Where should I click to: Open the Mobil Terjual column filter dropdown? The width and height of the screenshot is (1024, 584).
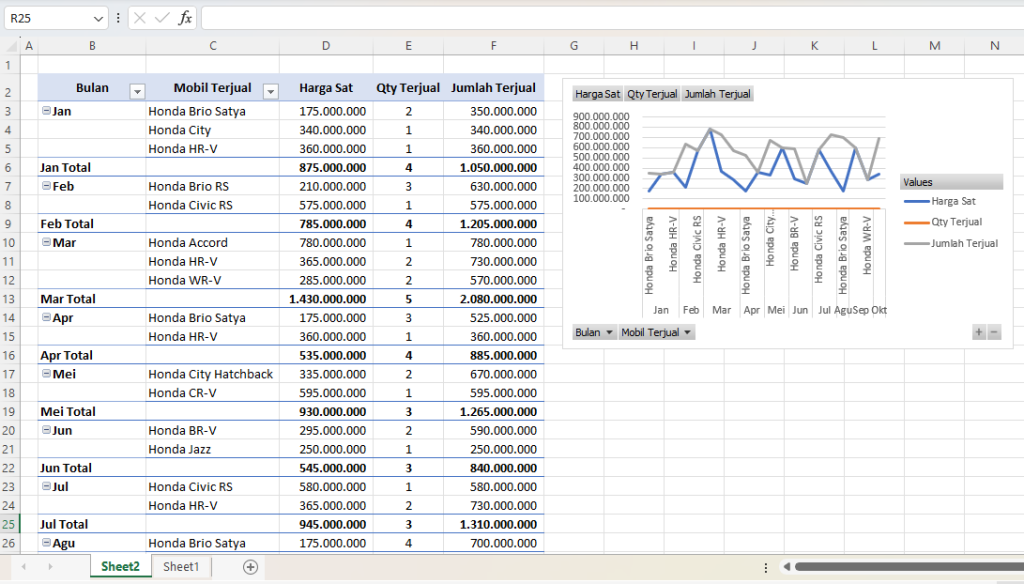coord(269,91)
